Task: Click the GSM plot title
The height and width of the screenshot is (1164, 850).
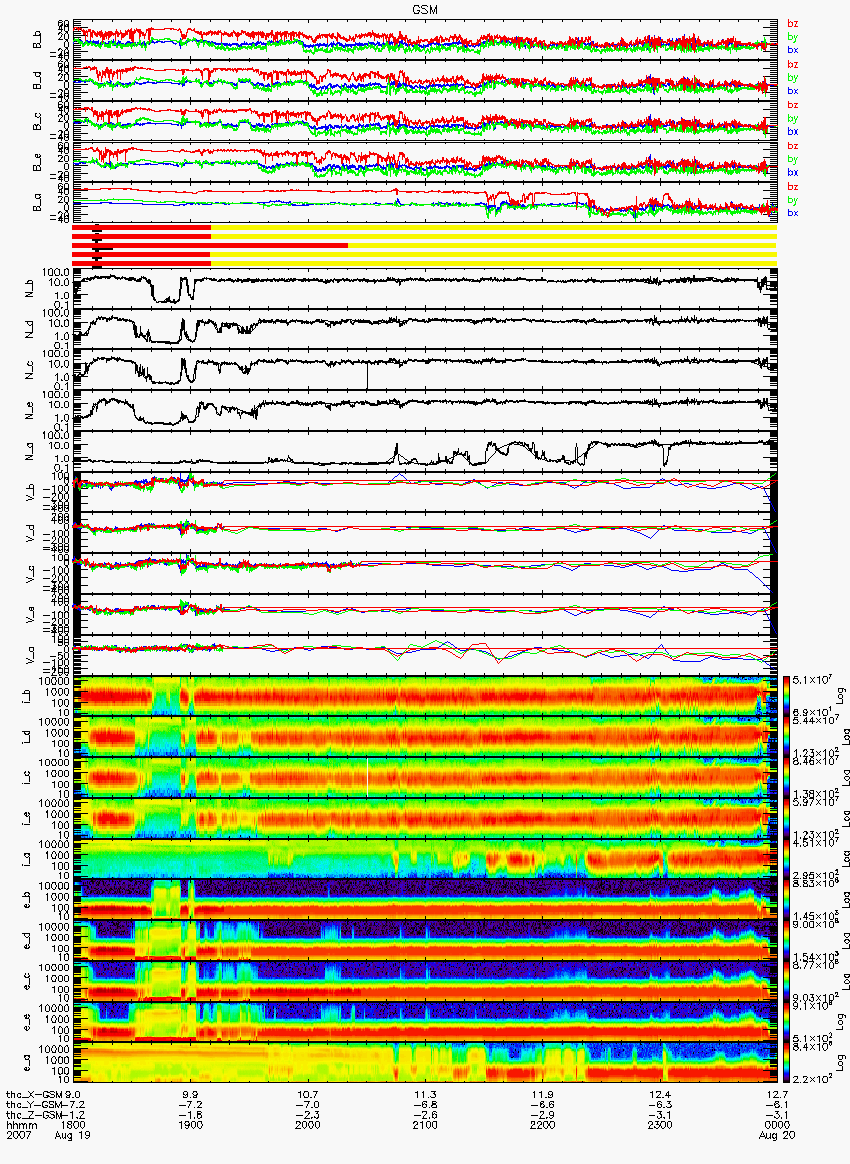Action: [425, 9]
